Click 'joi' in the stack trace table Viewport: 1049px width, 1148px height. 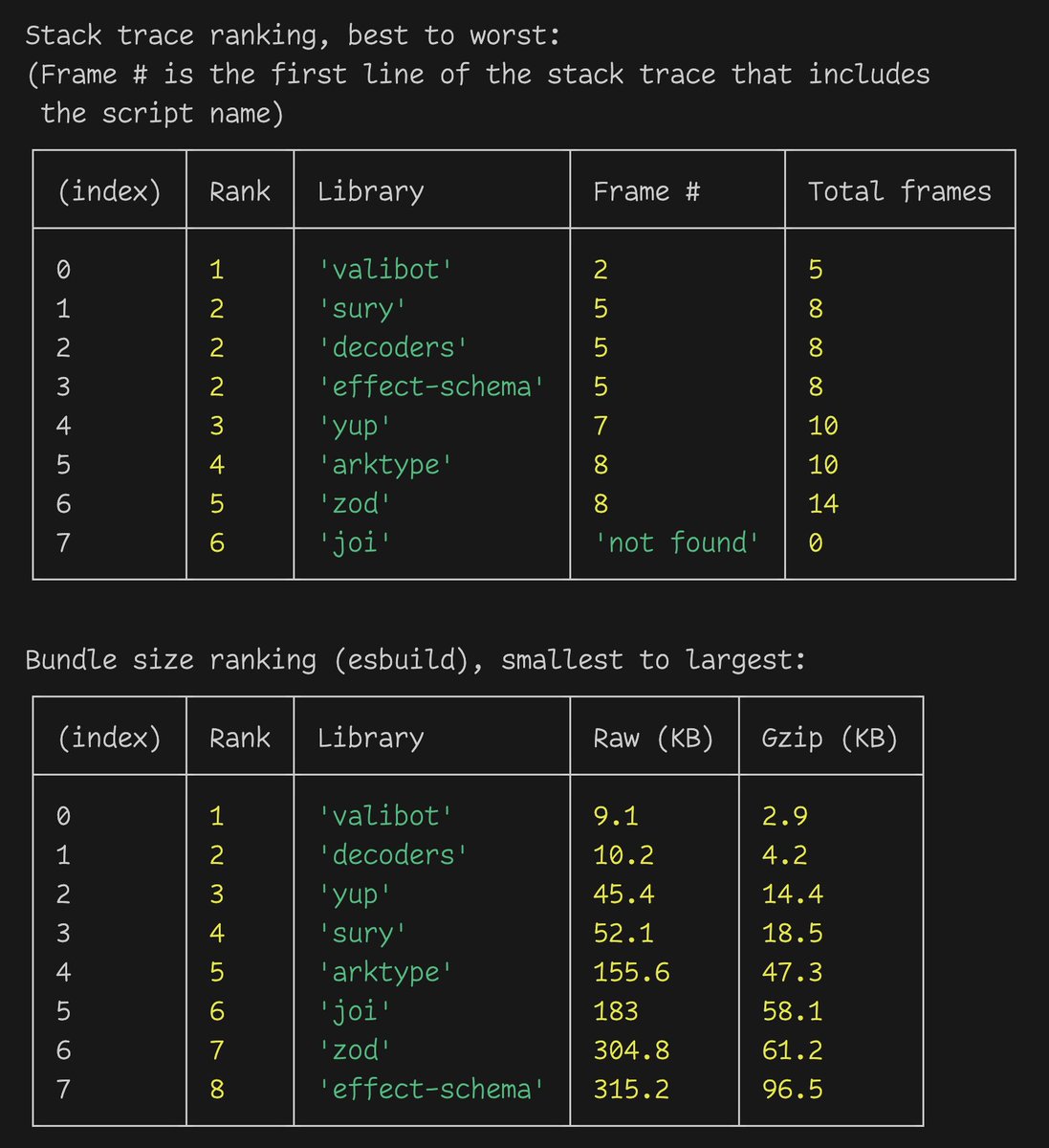coord(355,542)
